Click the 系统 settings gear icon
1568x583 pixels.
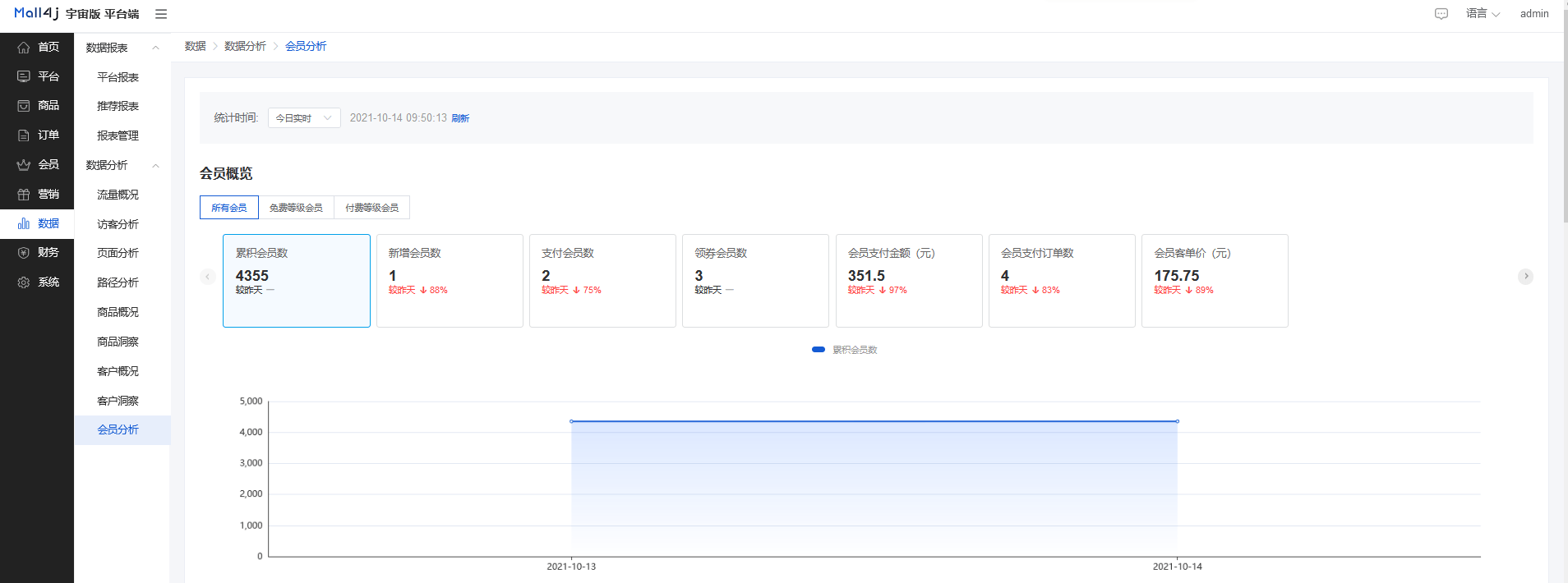click(x=24, y=282)
